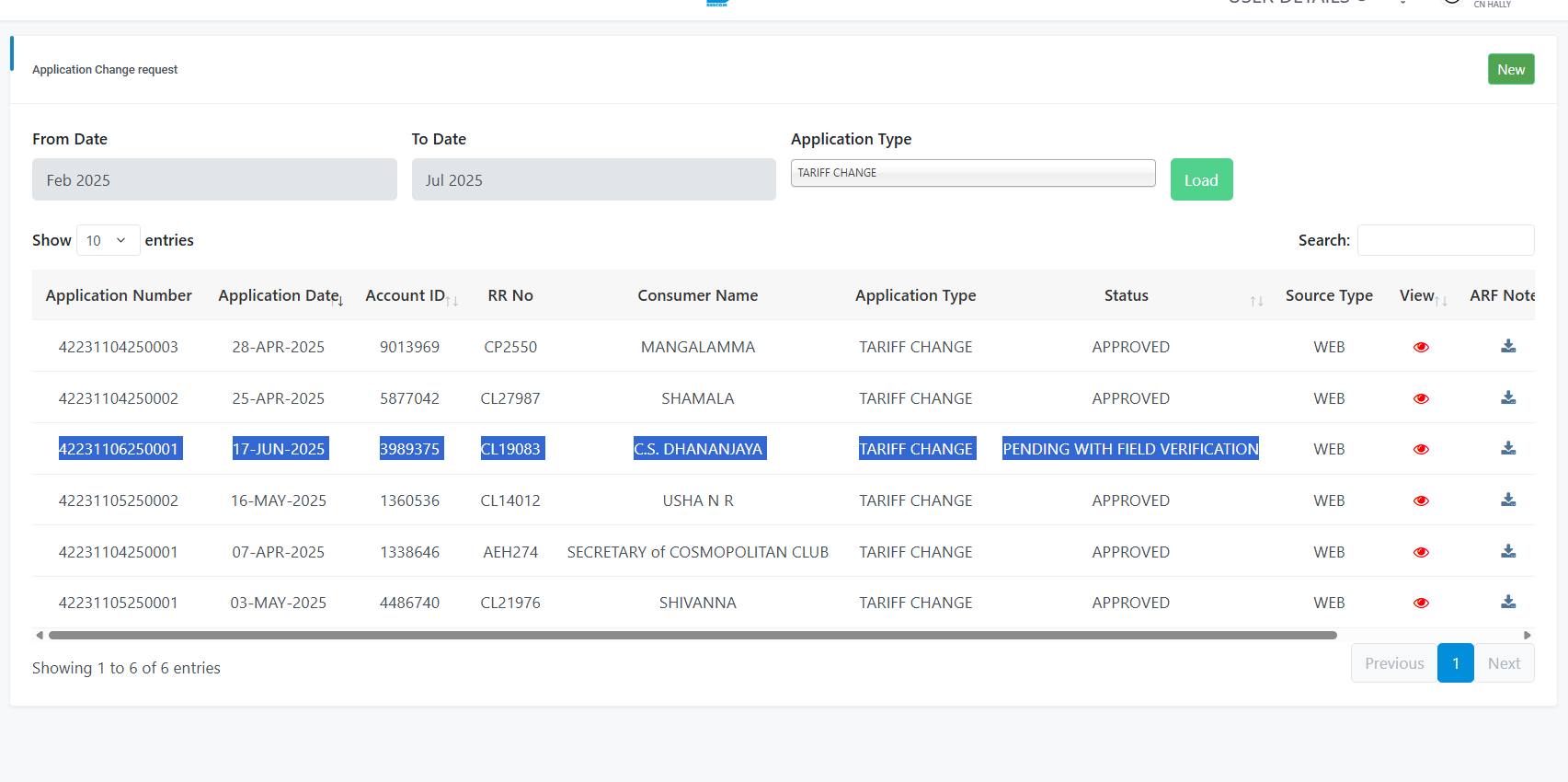The height and width of the screenshot is (782, 1568).
Task: Open eye icon for C.S. DHANANJAYA row
Action: coord(1421,449)
